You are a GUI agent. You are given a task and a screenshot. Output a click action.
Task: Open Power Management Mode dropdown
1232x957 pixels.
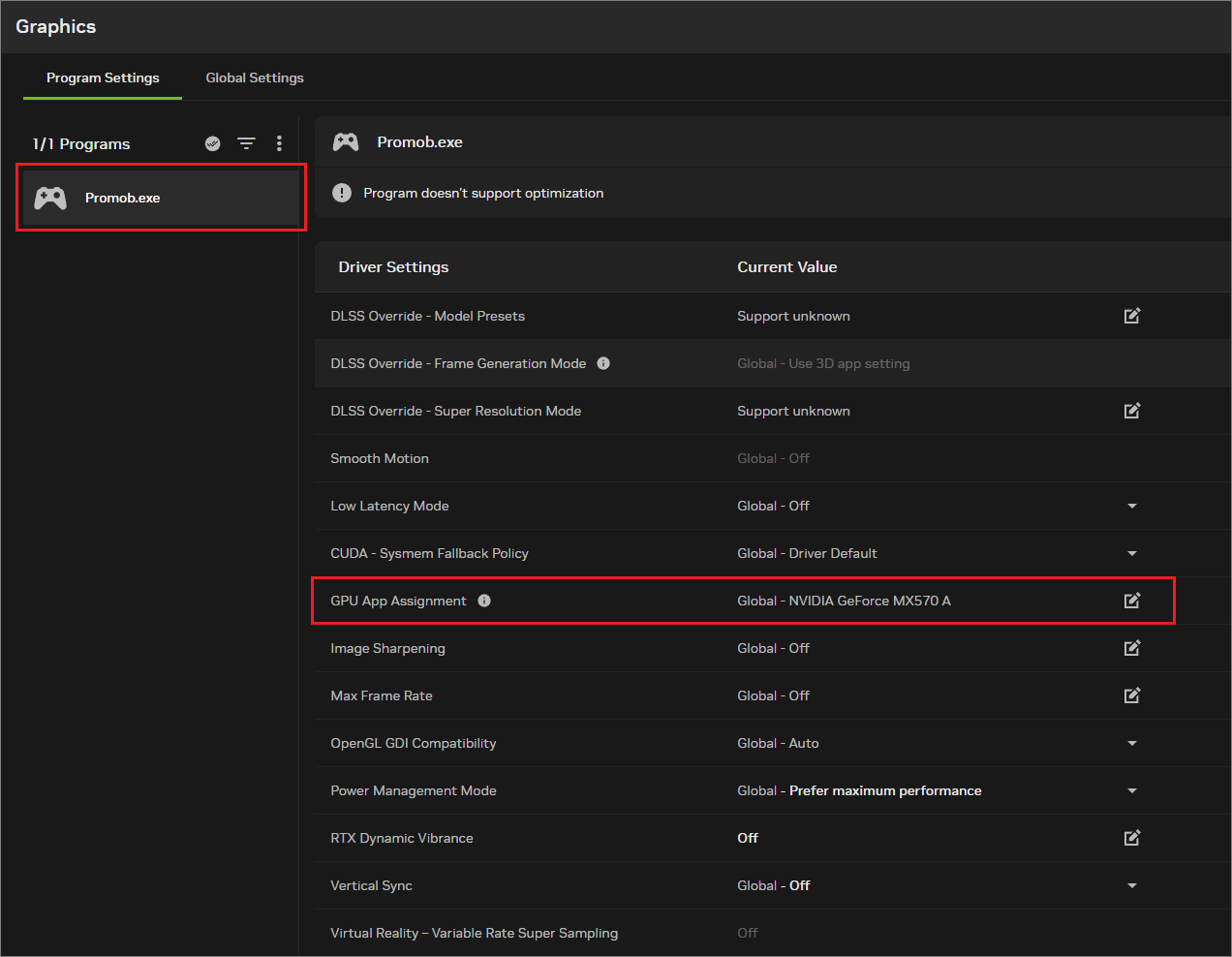1132,790
